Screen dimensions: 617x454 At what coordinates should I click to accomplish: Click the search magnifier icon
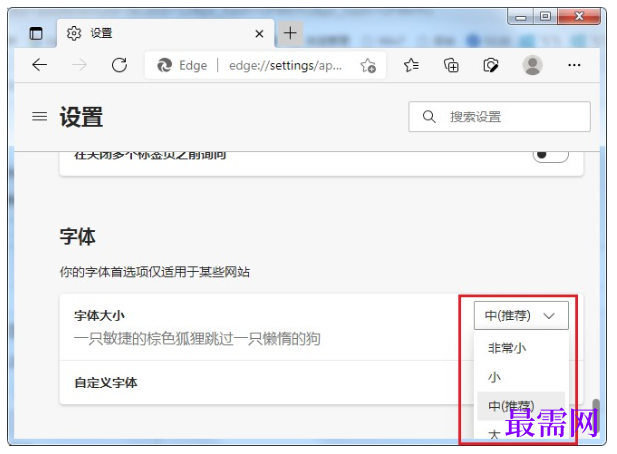(429, 116)
